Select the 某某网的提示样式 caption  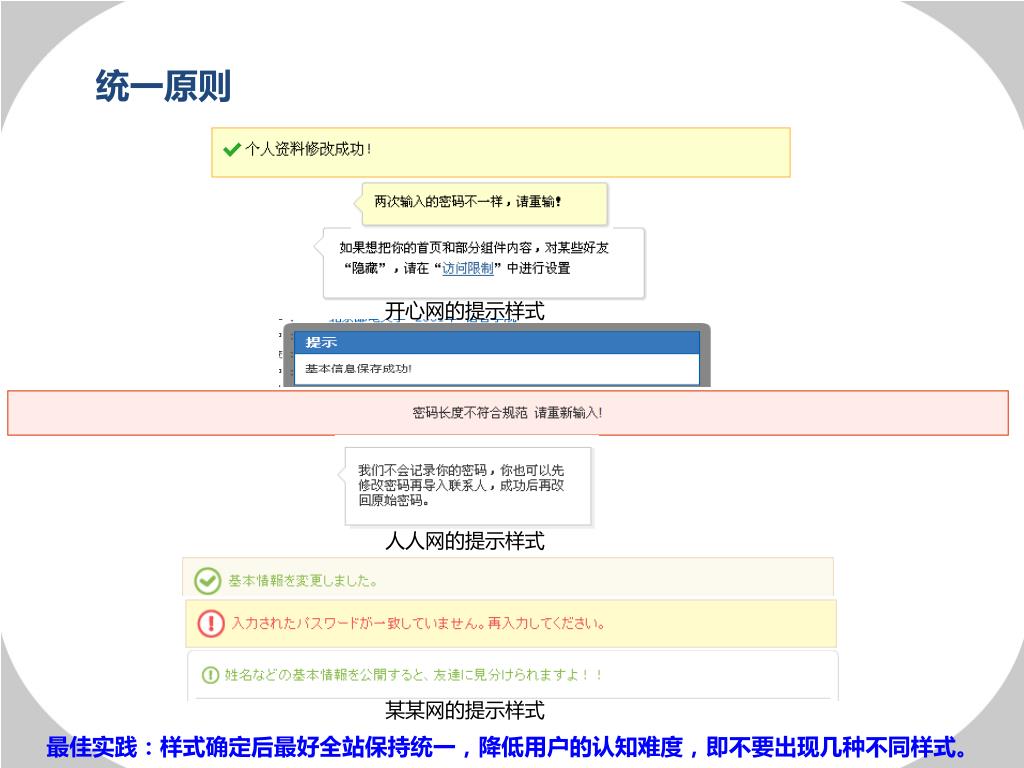465,711
